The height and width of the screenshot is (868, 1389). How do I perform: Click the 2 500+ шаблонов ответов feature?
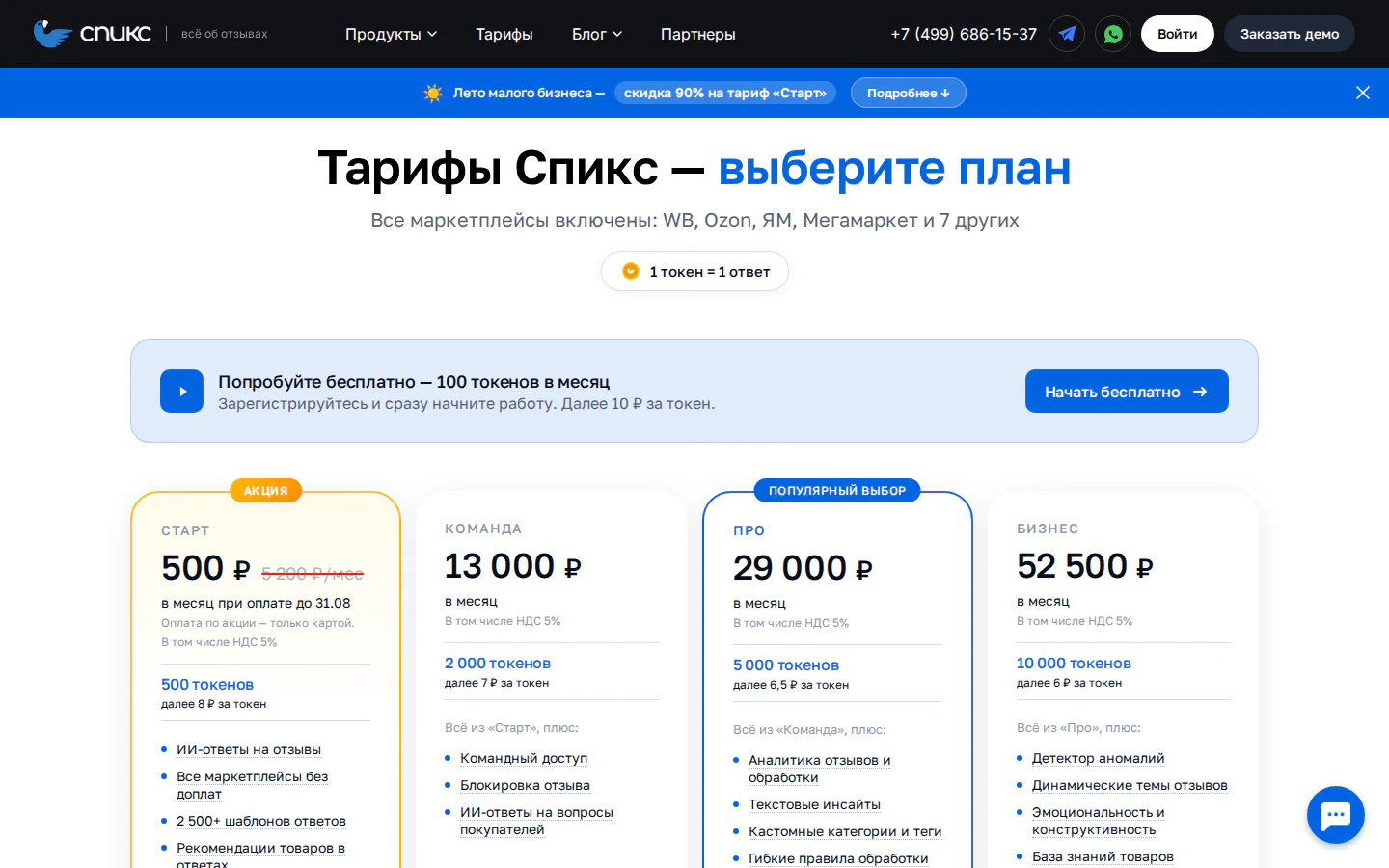[x=261, y=821]
